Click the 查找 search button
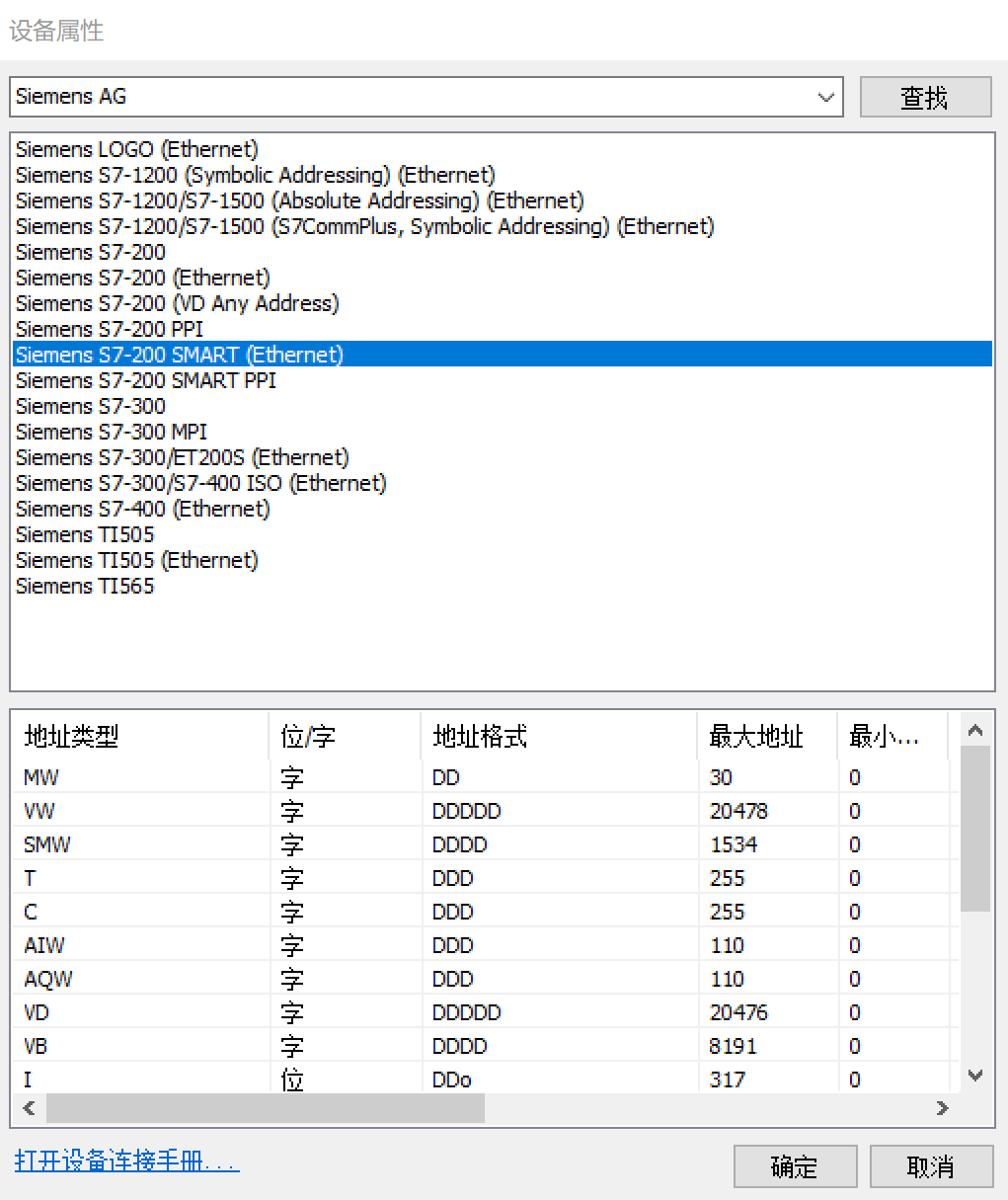This screenshot has height=1200, width=1008. [x=925, y=96]
